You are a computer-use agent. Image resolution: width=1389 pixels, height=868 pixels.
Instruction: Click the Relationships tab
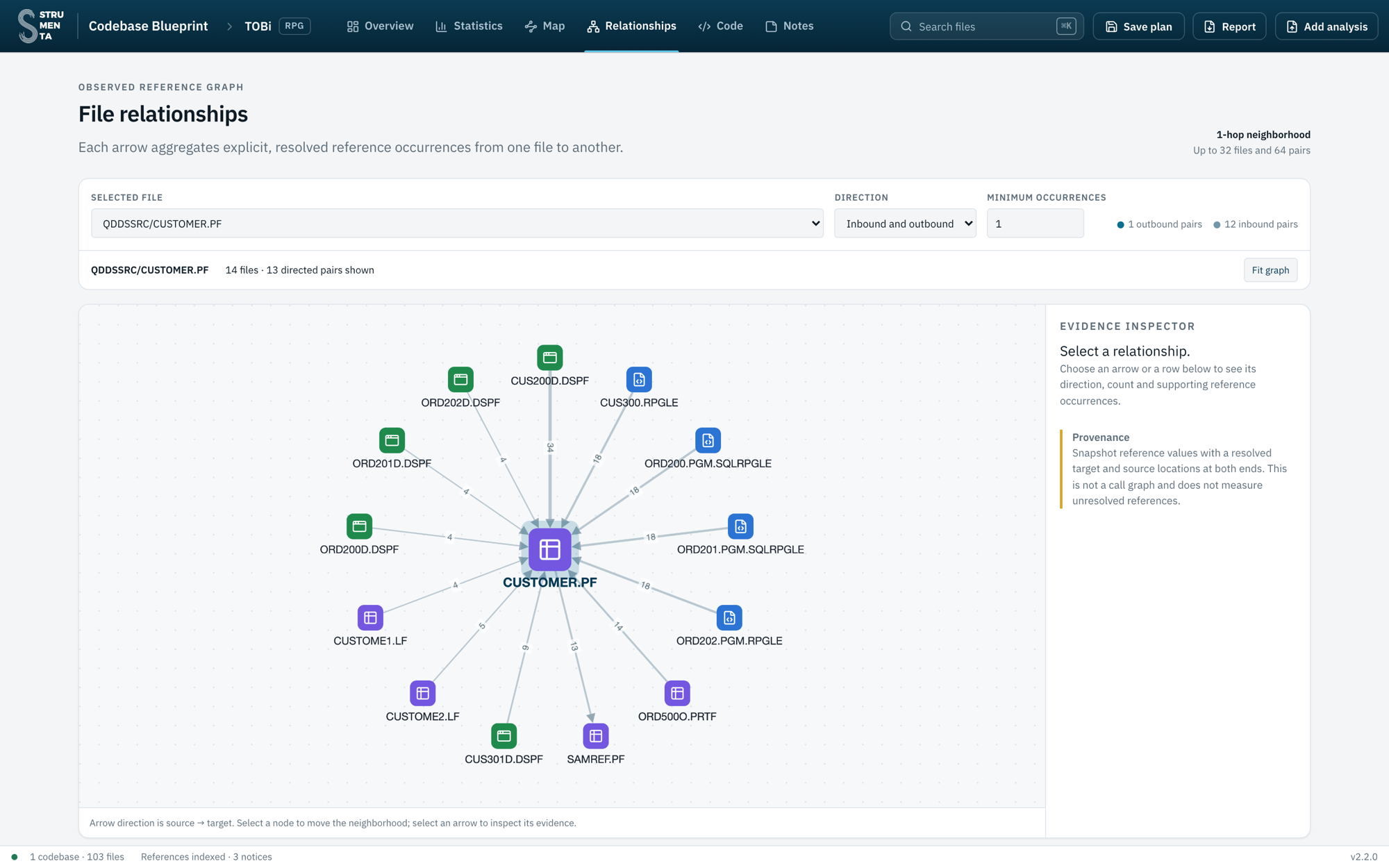point(631,26)
